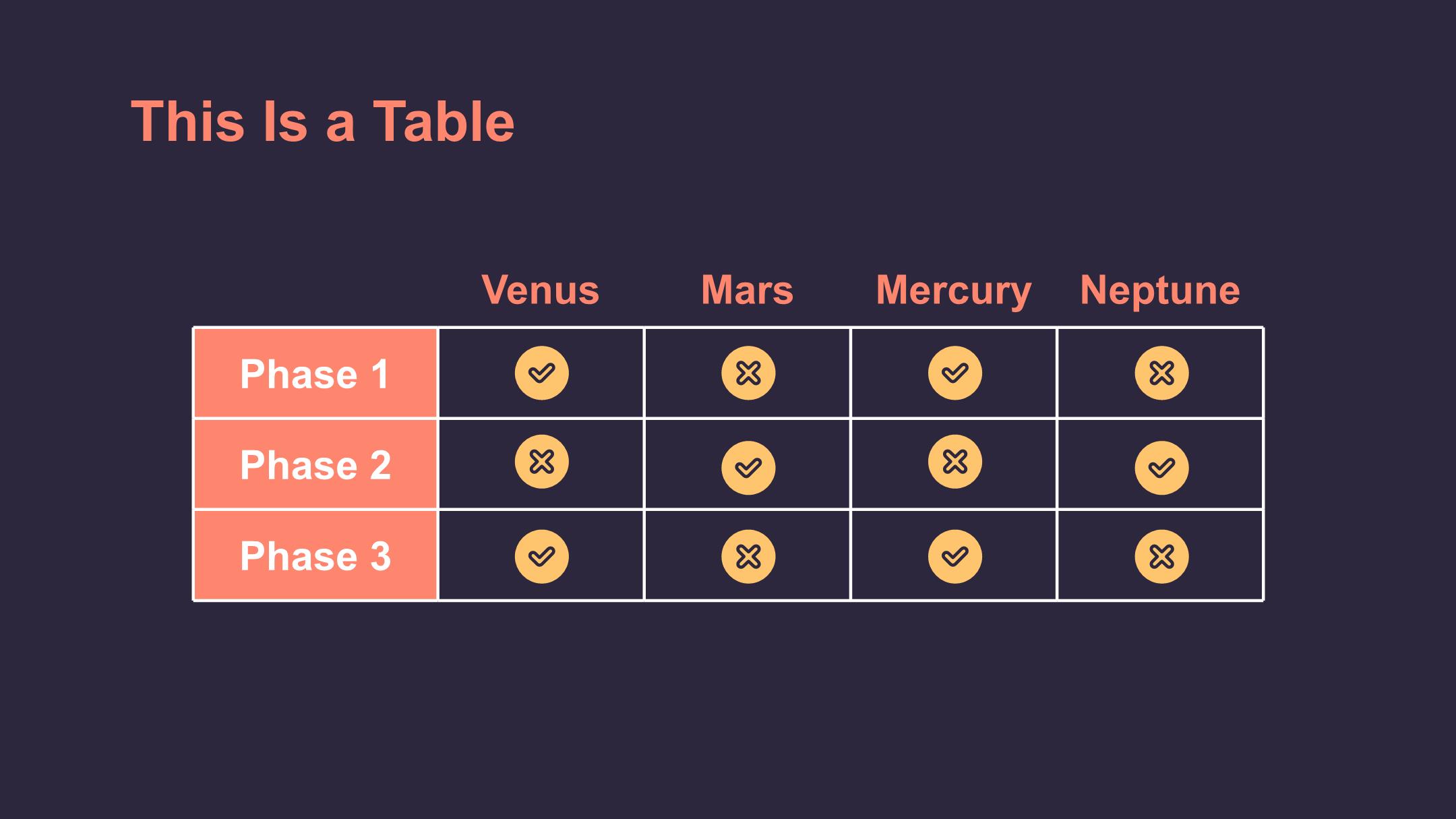This screenshot has height=819, width=1456.
Task: Select the Mercury column heading
Action: 954,291
